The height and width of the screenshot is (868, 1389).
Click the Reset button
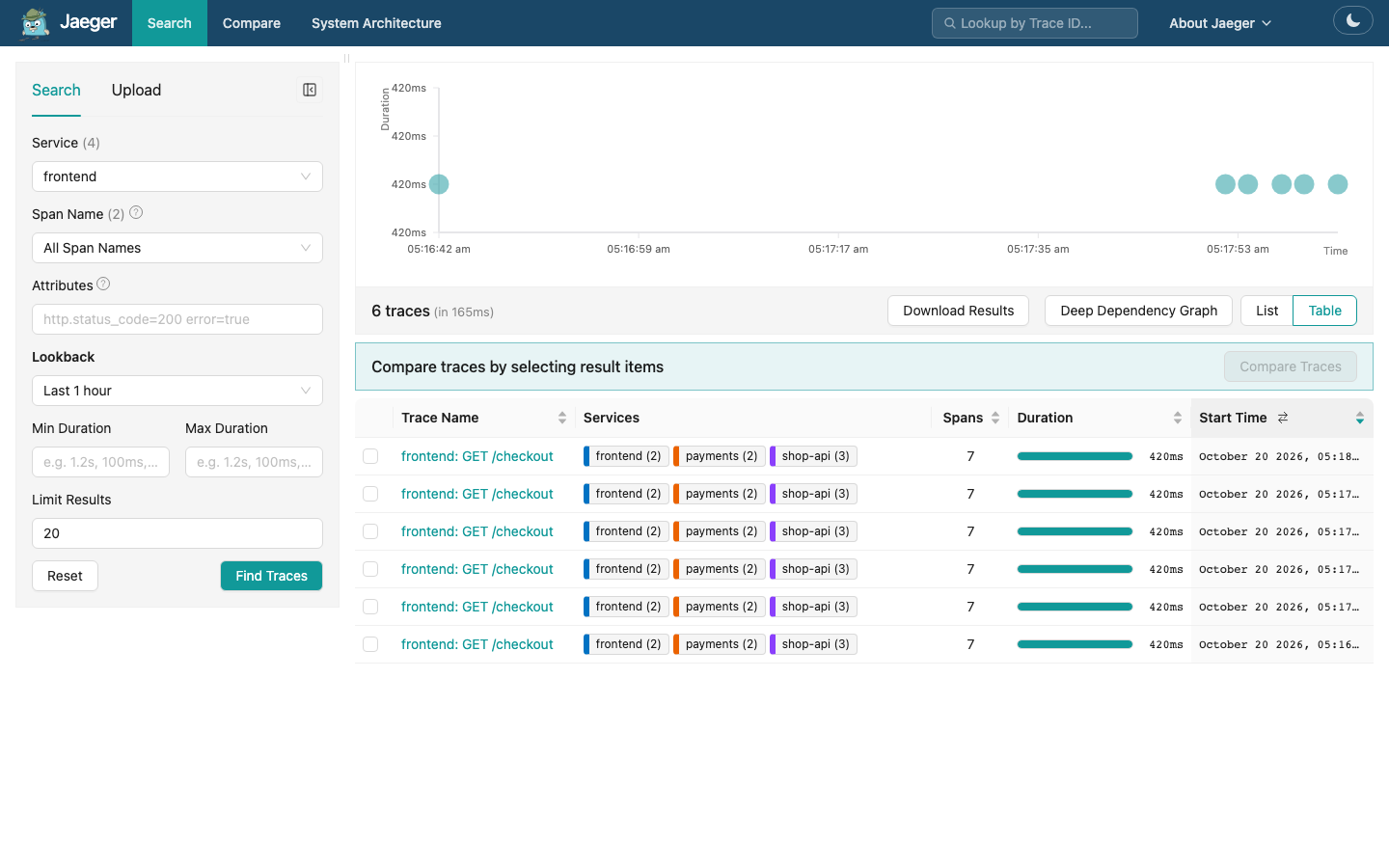pyautogui.click(x=65, y=576)
